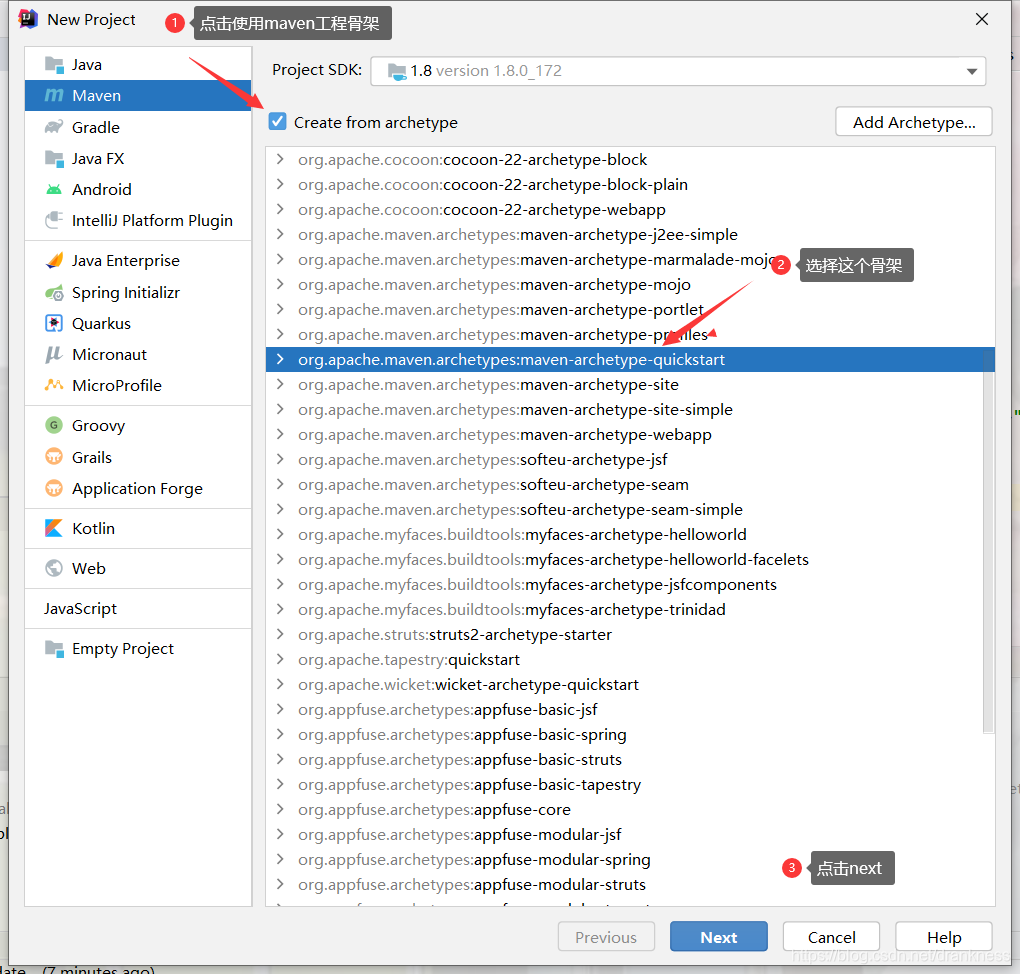Select Maven project type
Viewport: 1020px width, 974px height.
pos(138,96)
